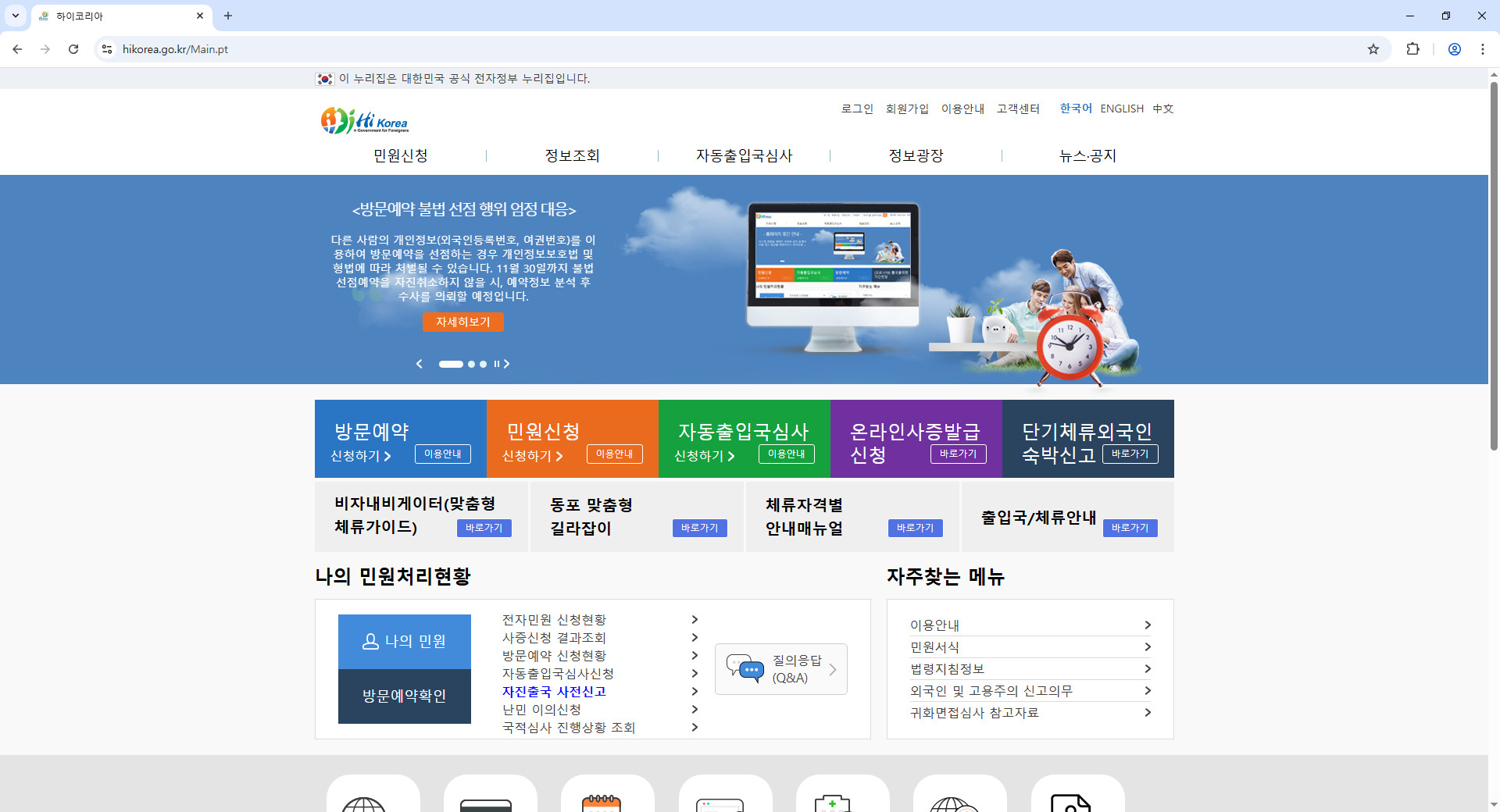The height and width of the screenshot is (812, 1500).
Task: Click 바로가기 for 체류자격별 안내매뉴얼
Action: click(x=916, y=528)
